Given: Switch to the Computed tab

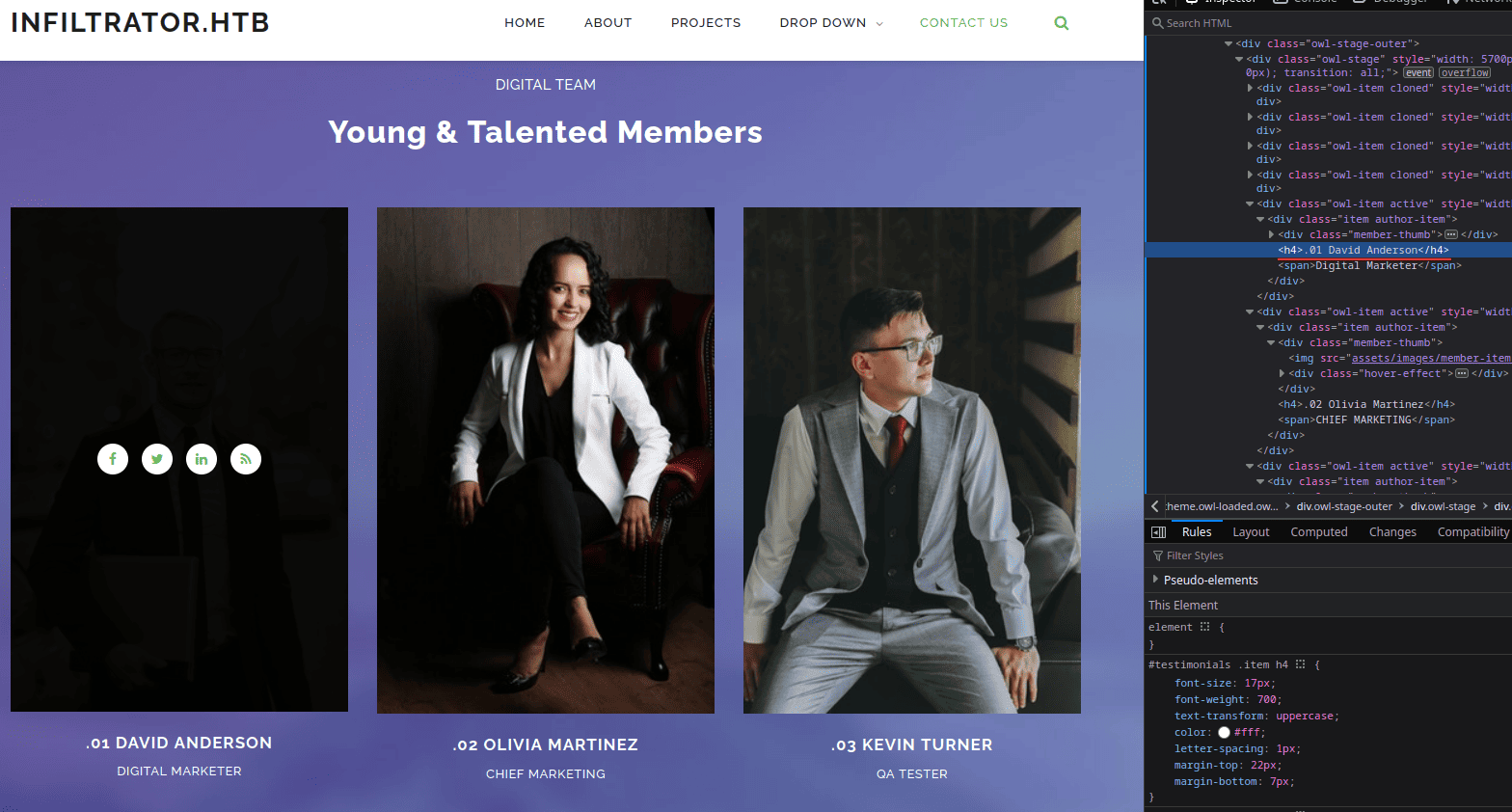Looking at the screenshot, I should coord(1318,532).
